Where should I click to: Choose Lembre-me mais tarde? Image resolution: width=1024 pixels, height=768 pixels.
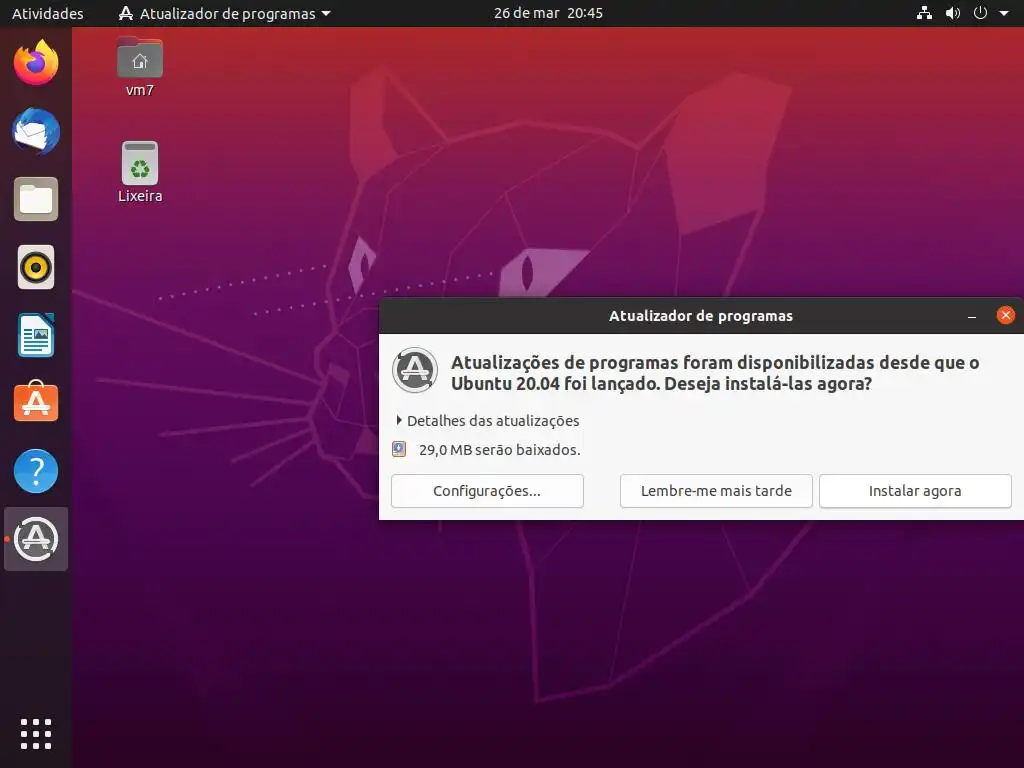pyautogui.click(x=716, y=491)
